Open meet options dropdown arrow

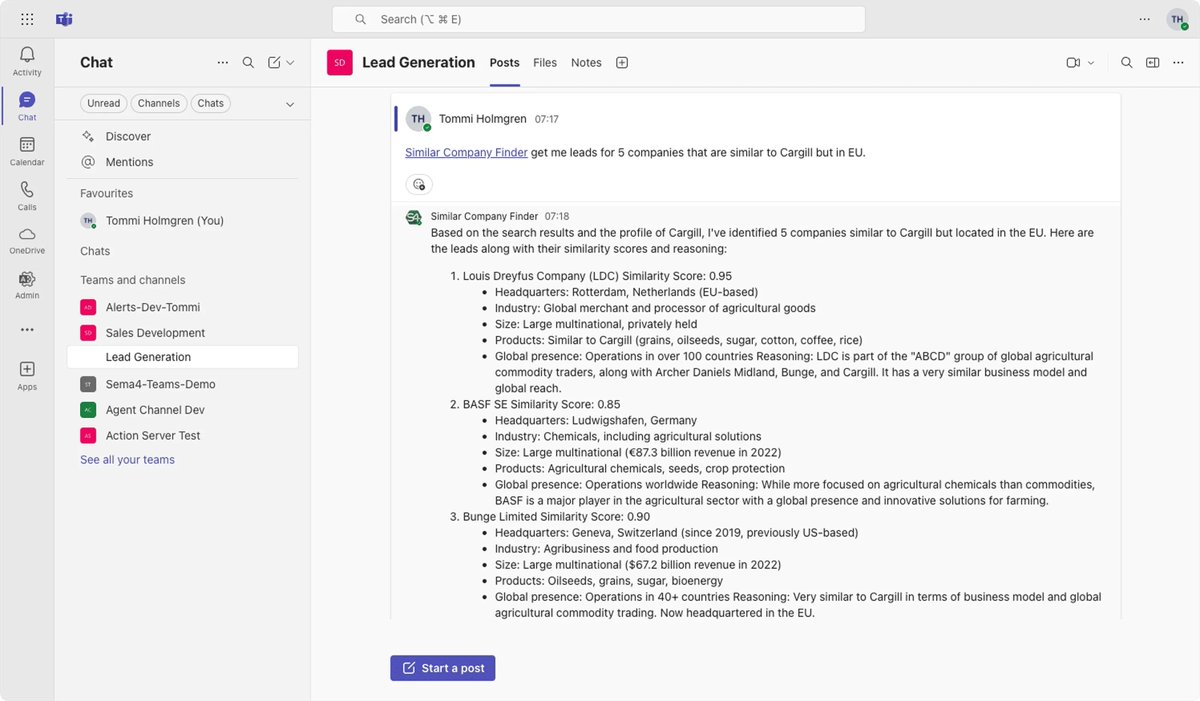[x=1091, y=62]
